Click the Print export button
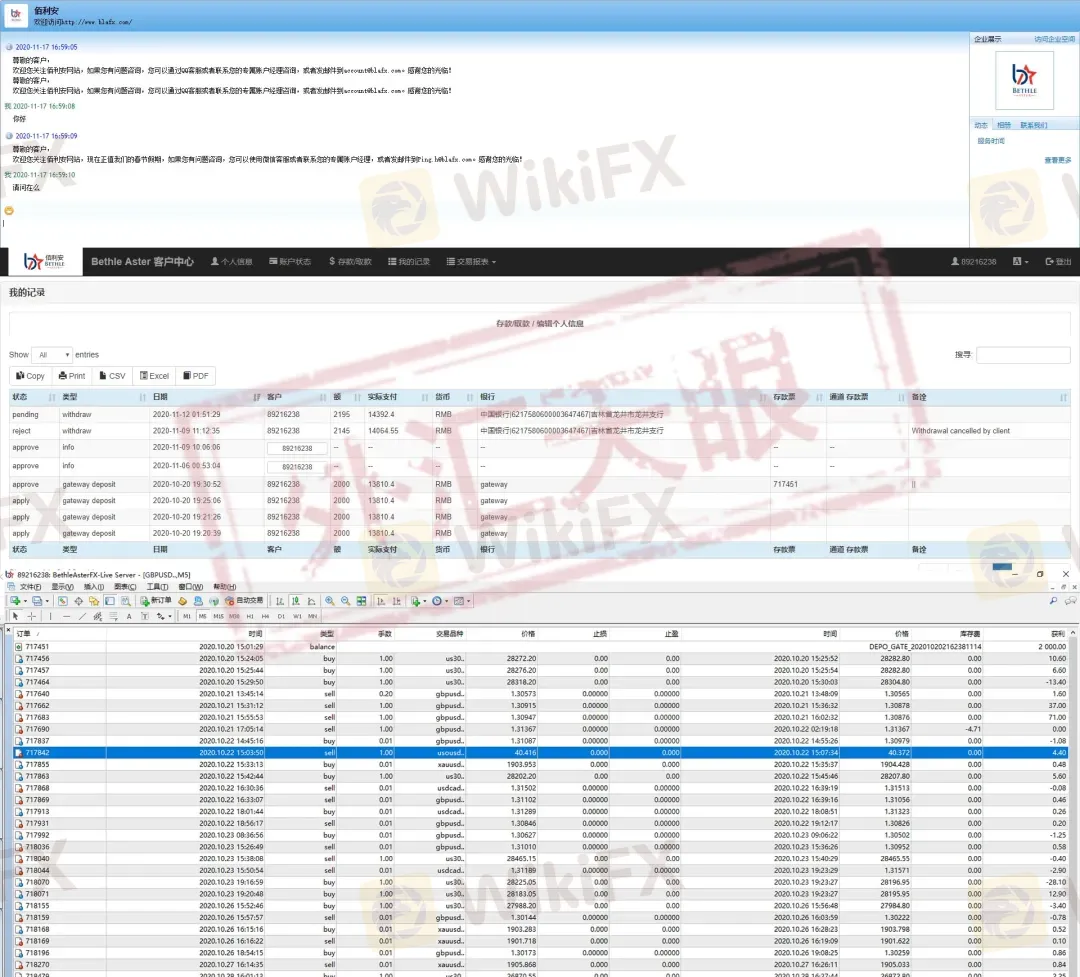Image resolution: width=1080 pixels, height=977 pixels. [x=72, y=376]
